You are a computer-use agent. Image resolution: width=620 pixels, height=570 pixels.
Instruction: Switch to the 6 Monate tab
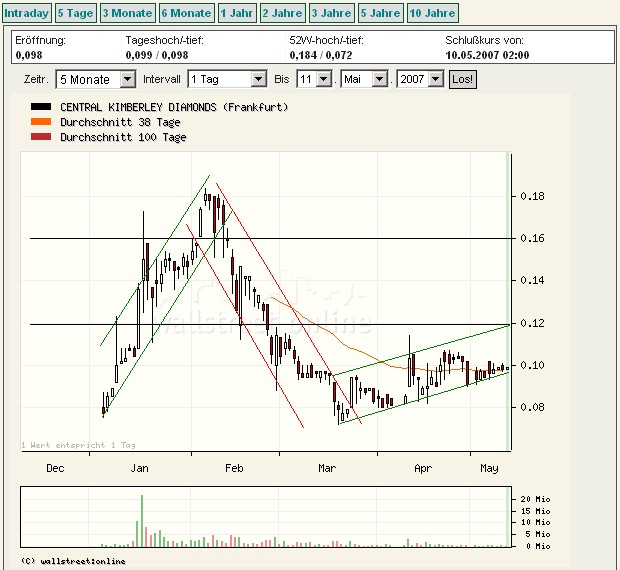(x=187, y=13)
